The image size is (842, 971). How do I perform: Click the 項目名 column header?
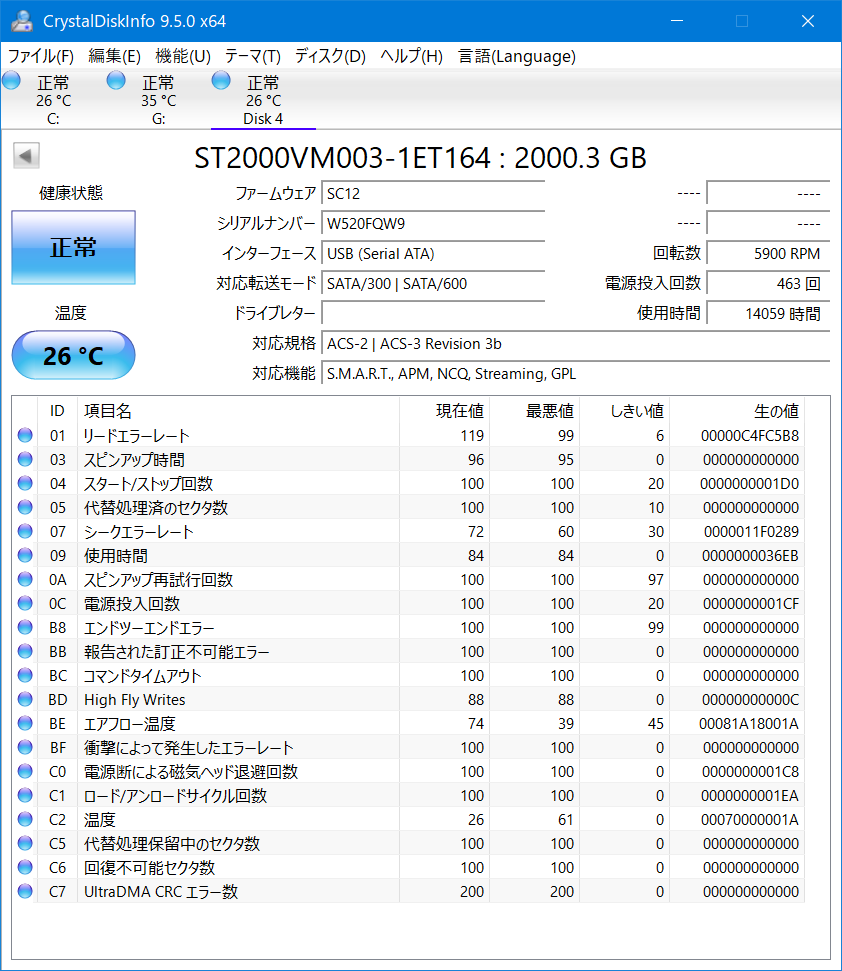[x=238, y=411]
